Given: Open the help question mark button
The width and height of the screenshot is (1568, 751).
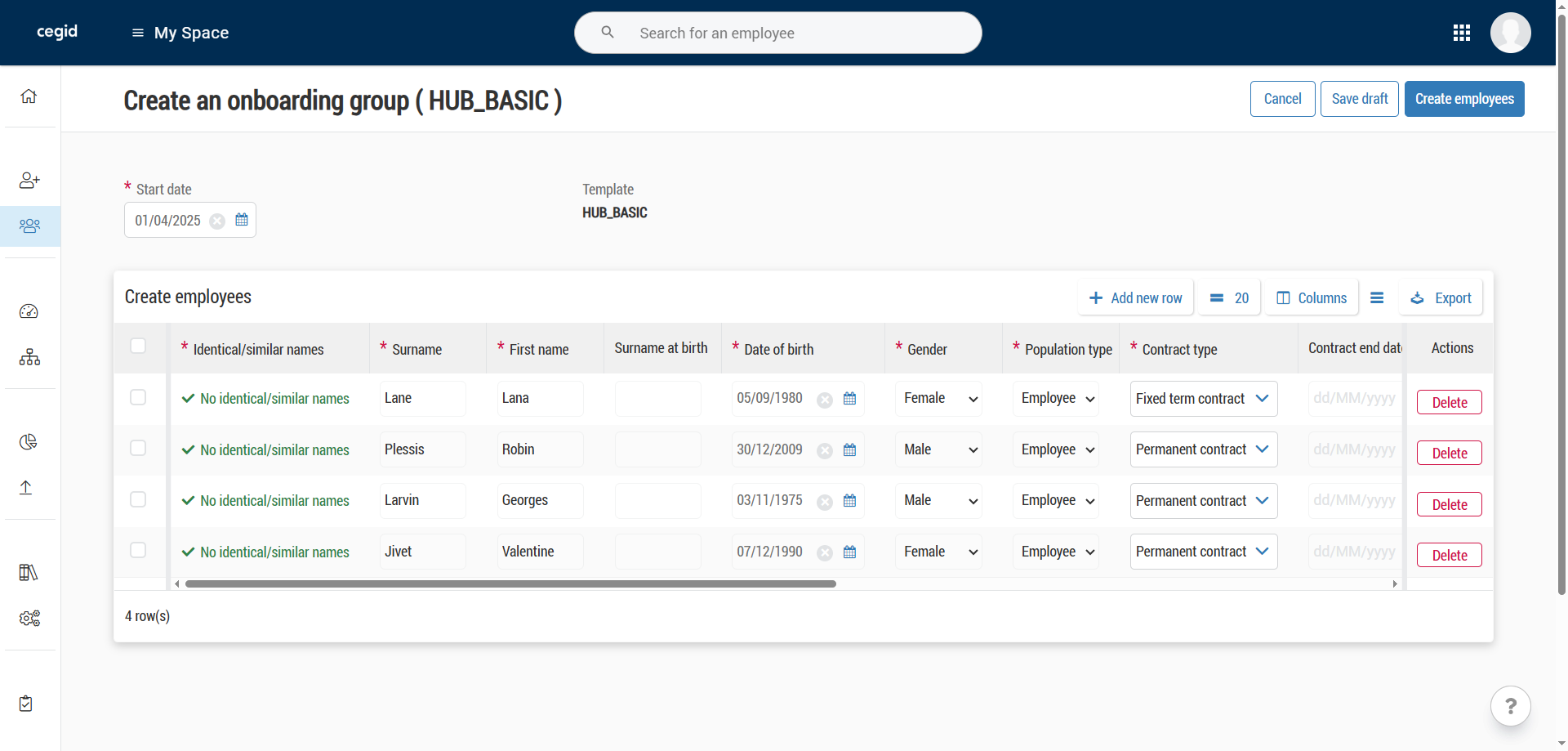Looking at the screenshot, I should point(1510,706).
